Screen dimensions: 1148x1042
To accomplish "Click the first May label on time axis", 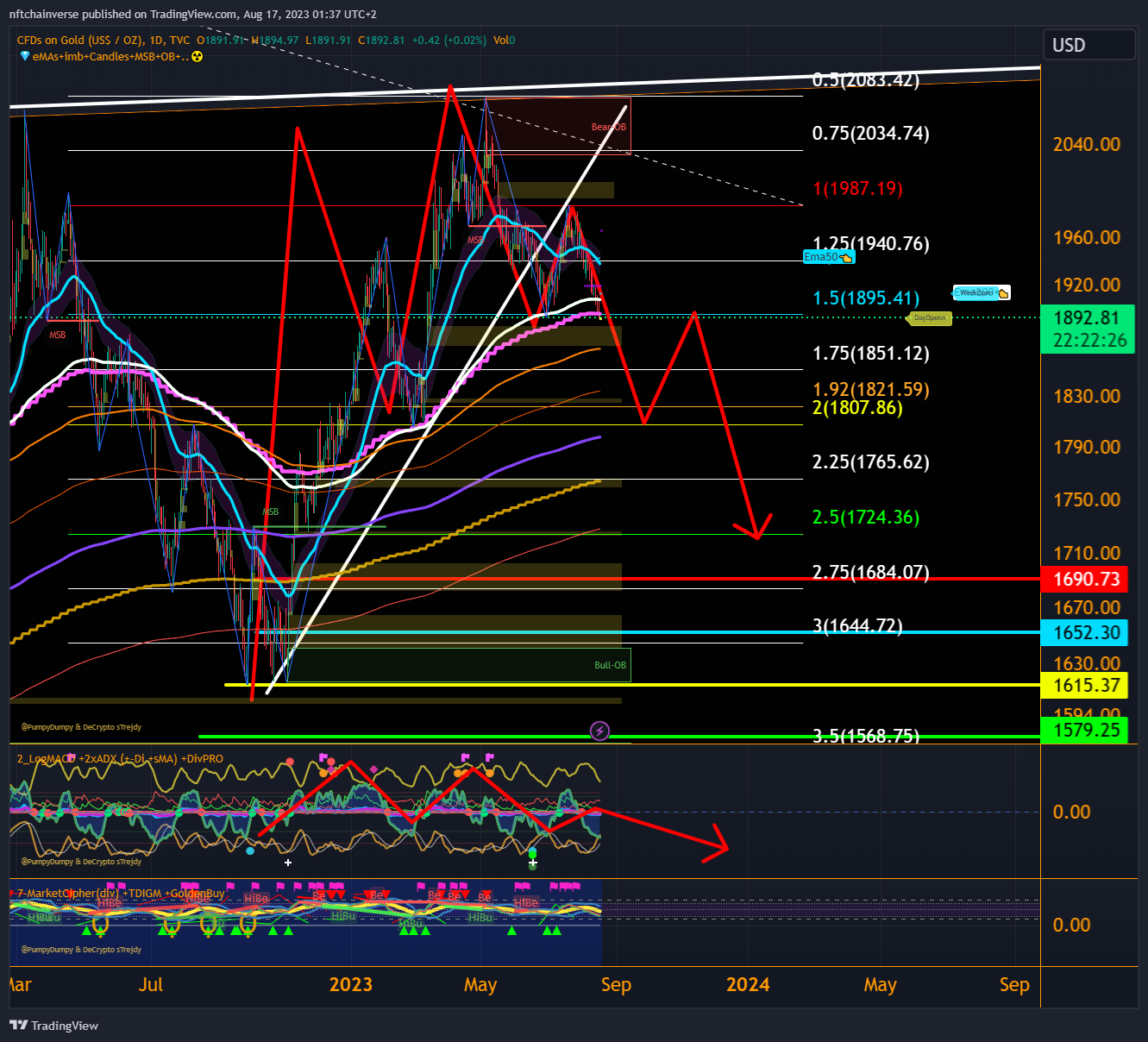I will click(x=480, y=985).
